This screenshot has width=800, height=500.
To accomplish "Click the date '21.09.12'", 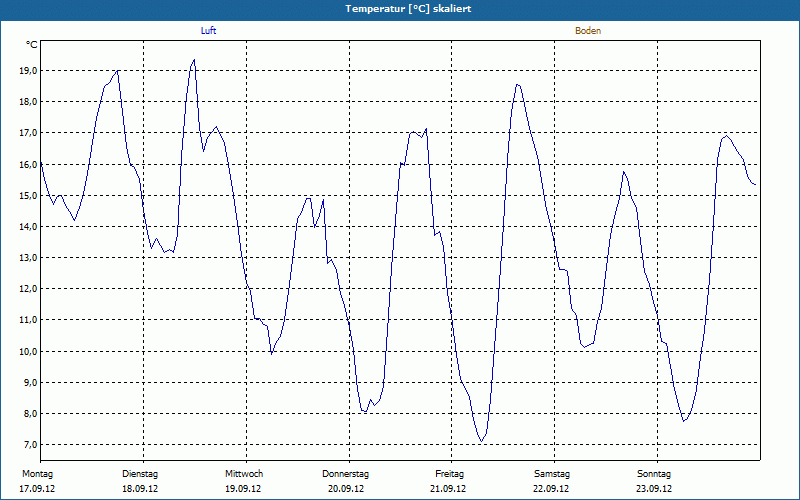I will tap(448, 489).
